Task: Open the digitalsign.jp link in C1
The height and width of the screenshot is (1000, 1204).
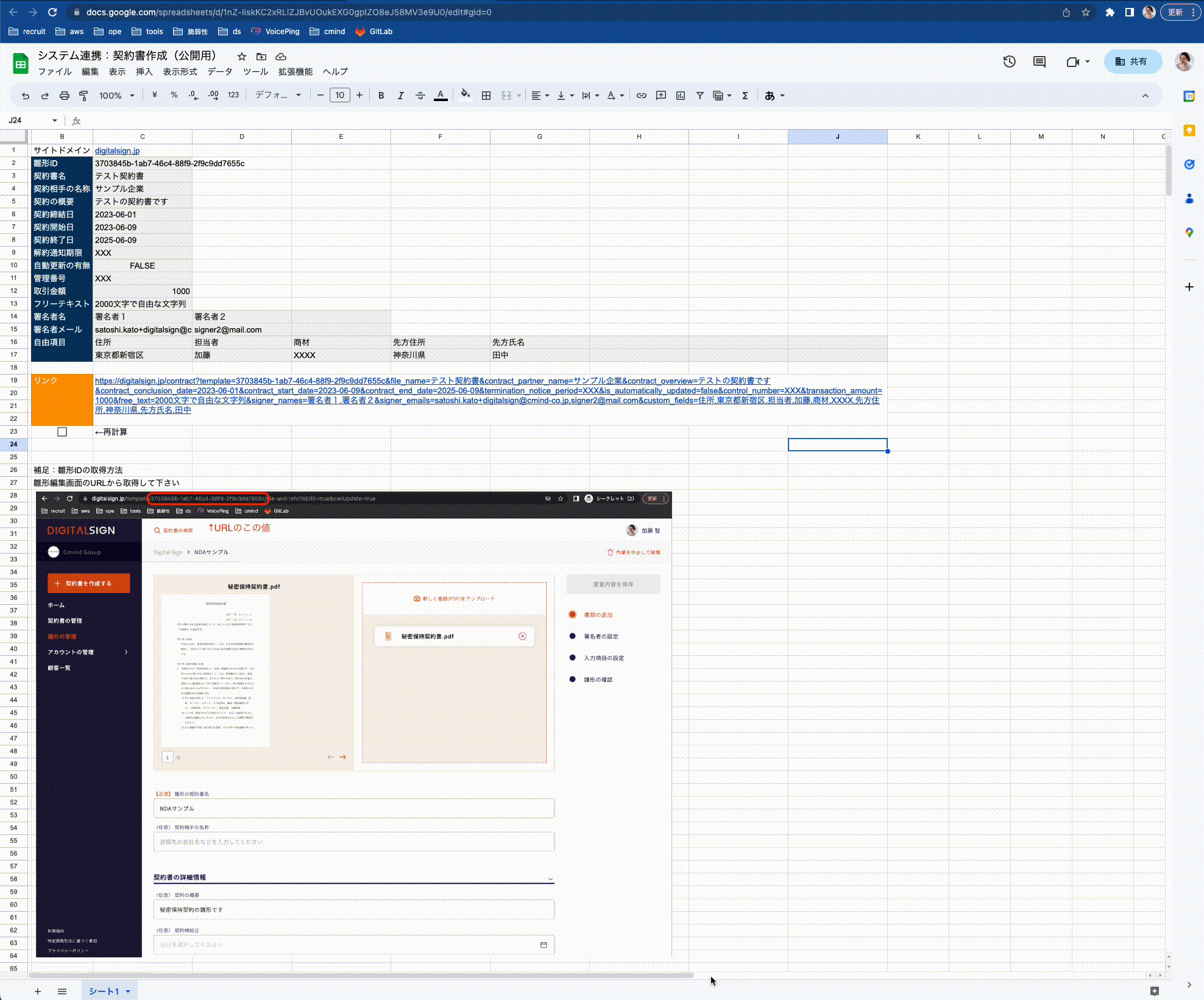Action: pos(117,150)
